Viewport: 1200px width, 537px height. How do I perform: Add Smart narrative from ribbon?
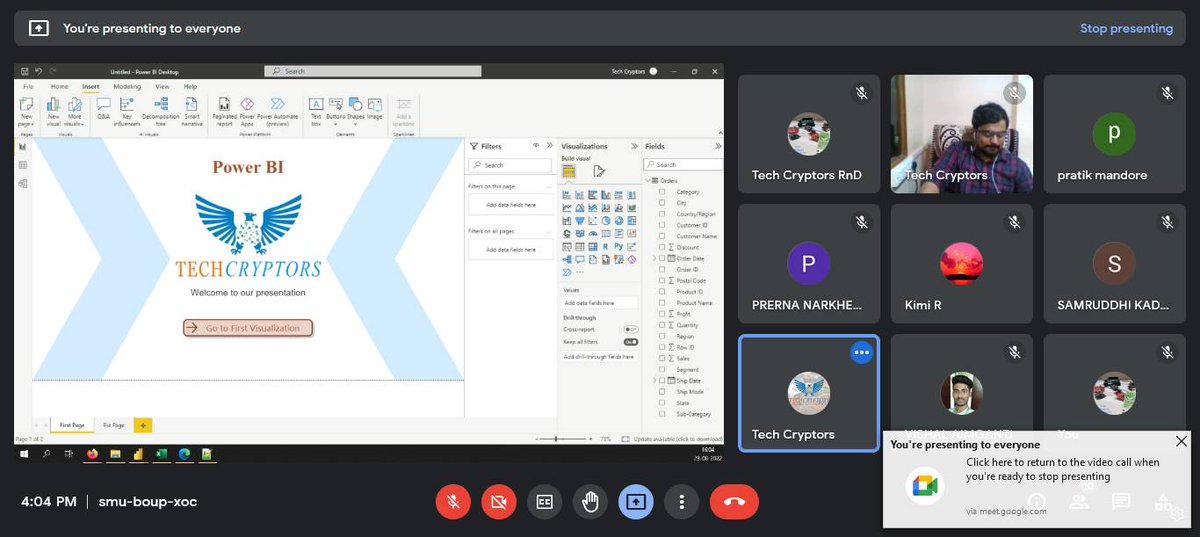[192, 110]
